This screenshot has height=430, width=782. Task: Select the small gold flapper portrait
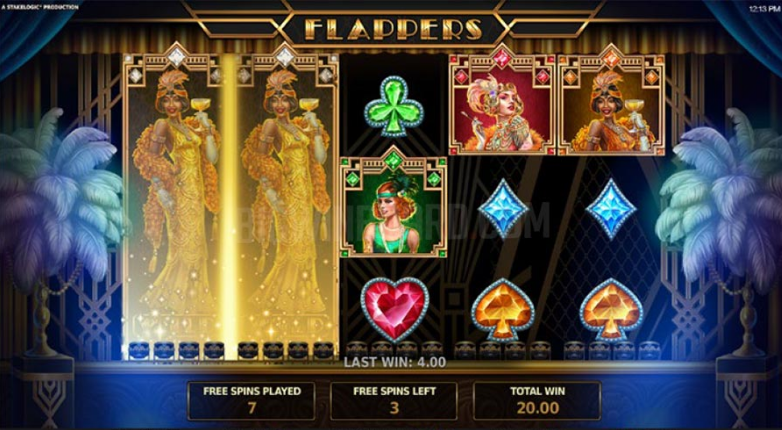coord(611,100)
